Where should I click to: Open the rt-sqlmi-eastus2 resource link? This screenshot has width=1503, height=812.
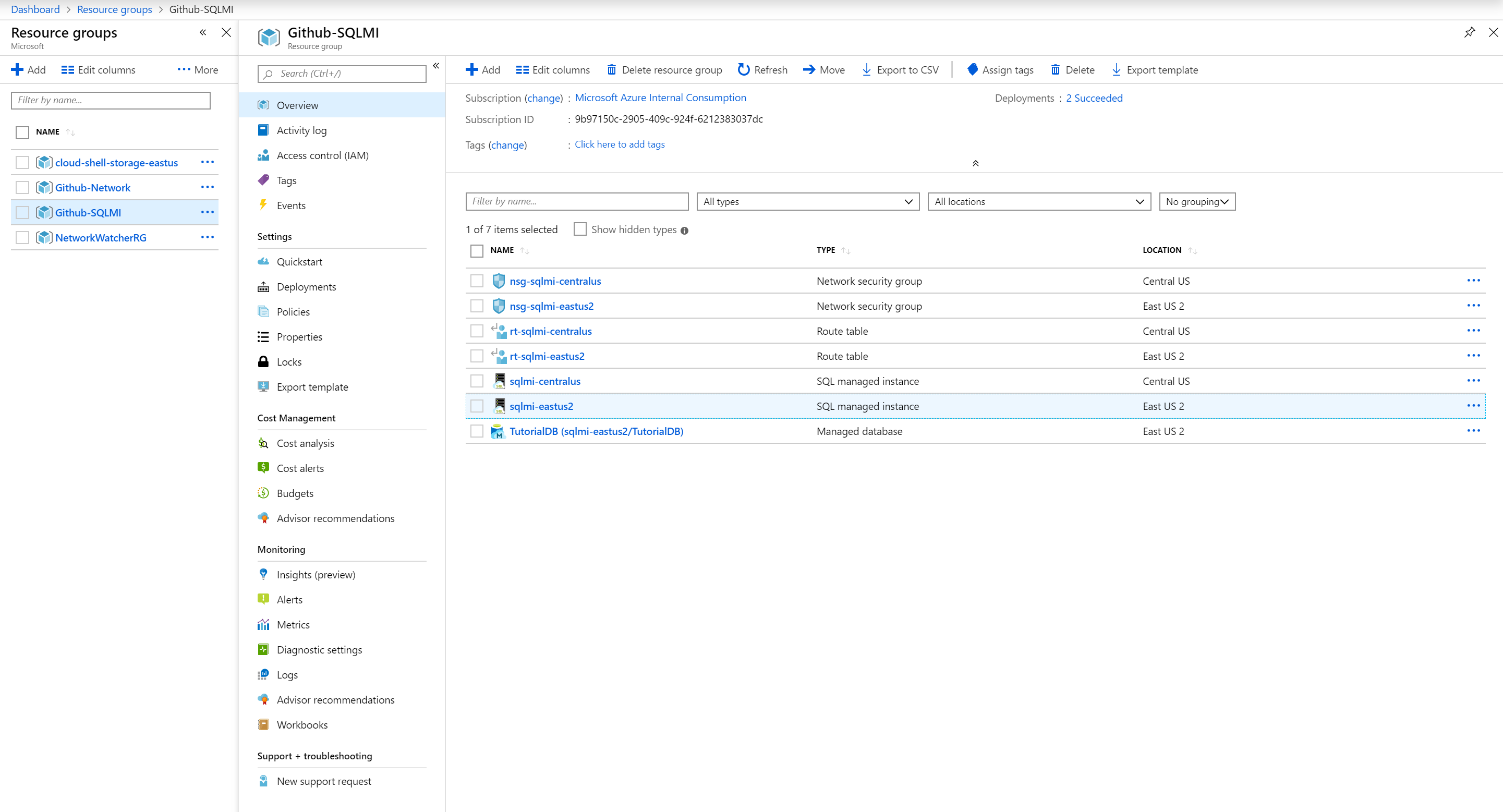point(547,356)
